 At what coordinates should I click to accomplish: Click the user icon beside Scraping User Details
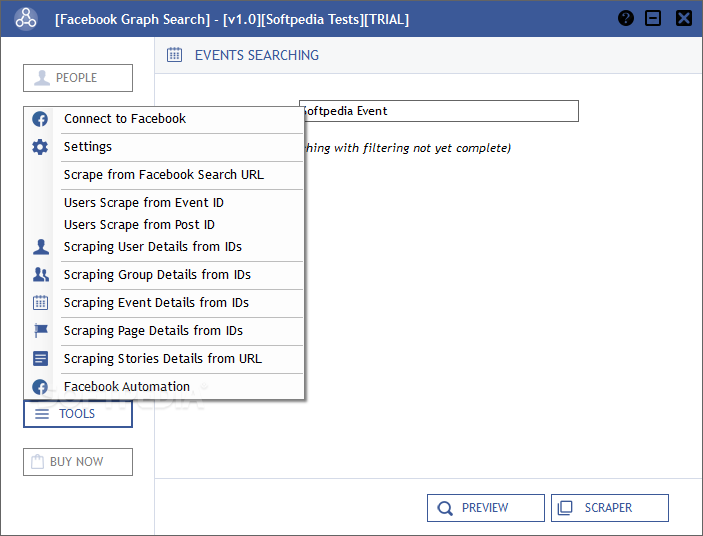(x=41, y=246)
